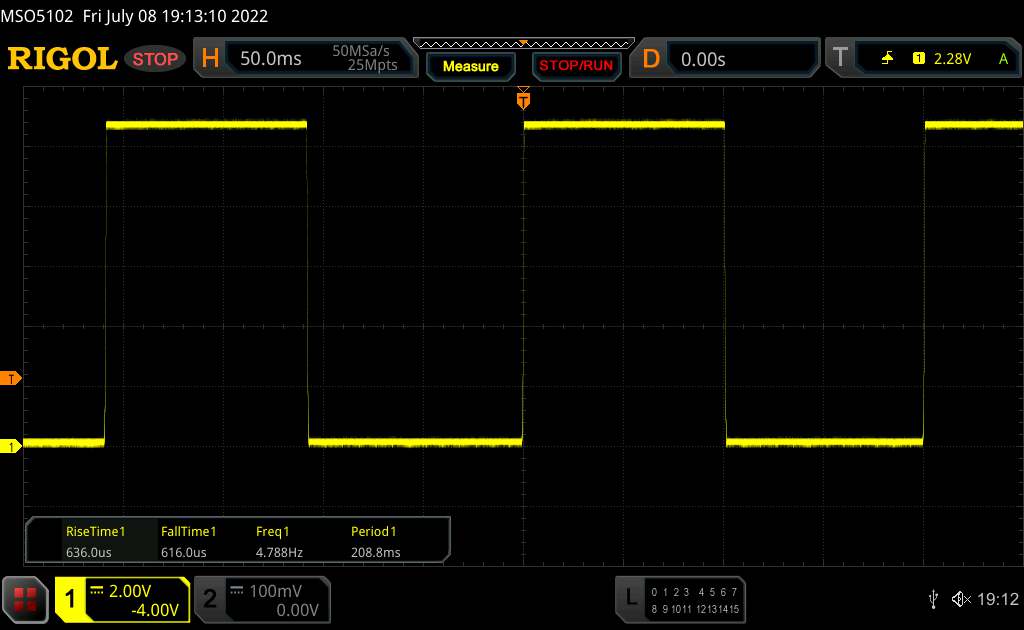Viewport: 1024px width, 630px height.
Task: Click channel 1 DC coupling icon
Action: (x=97, y=590)
